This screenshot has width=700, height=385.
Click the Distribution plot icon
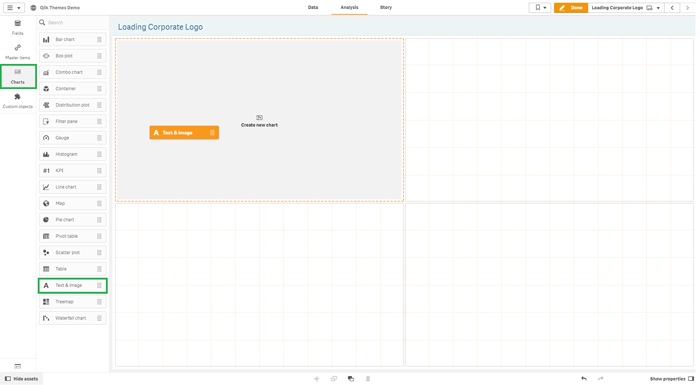(46, 105)
